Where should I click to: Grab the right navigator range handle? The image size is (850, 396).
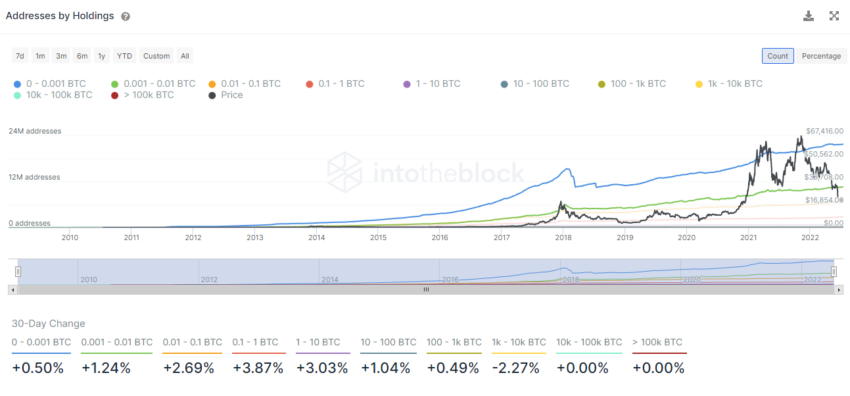(835, 271)
